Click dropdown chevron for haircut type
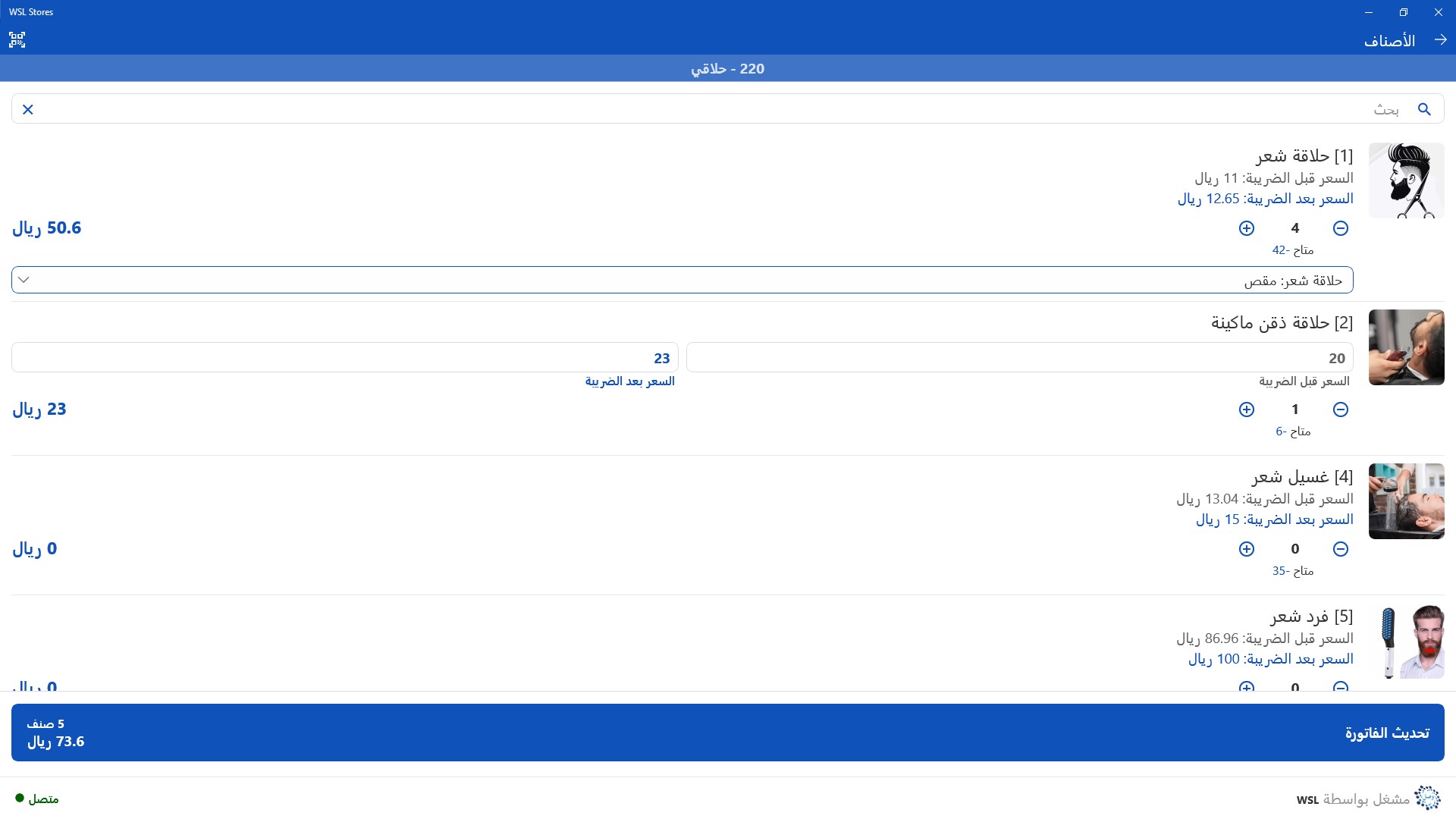Screen dimensions: 1456x819 24,280
